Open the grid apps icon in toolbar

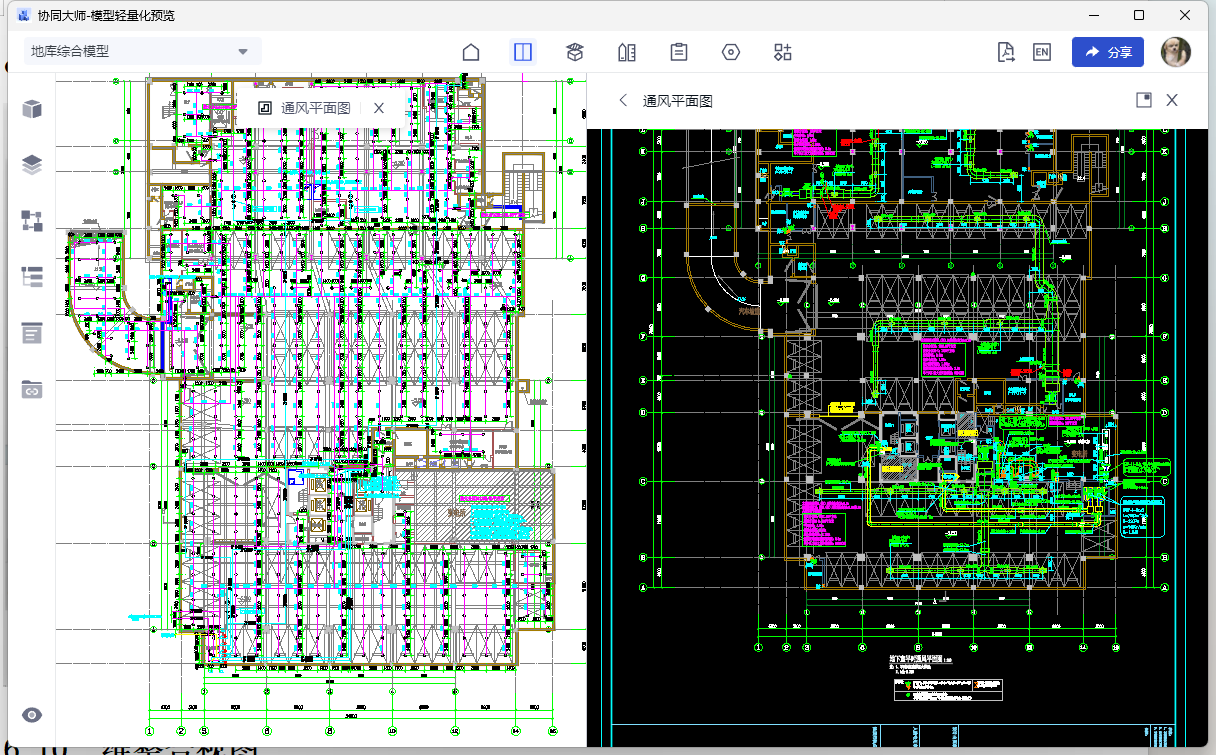click(783, 53)
